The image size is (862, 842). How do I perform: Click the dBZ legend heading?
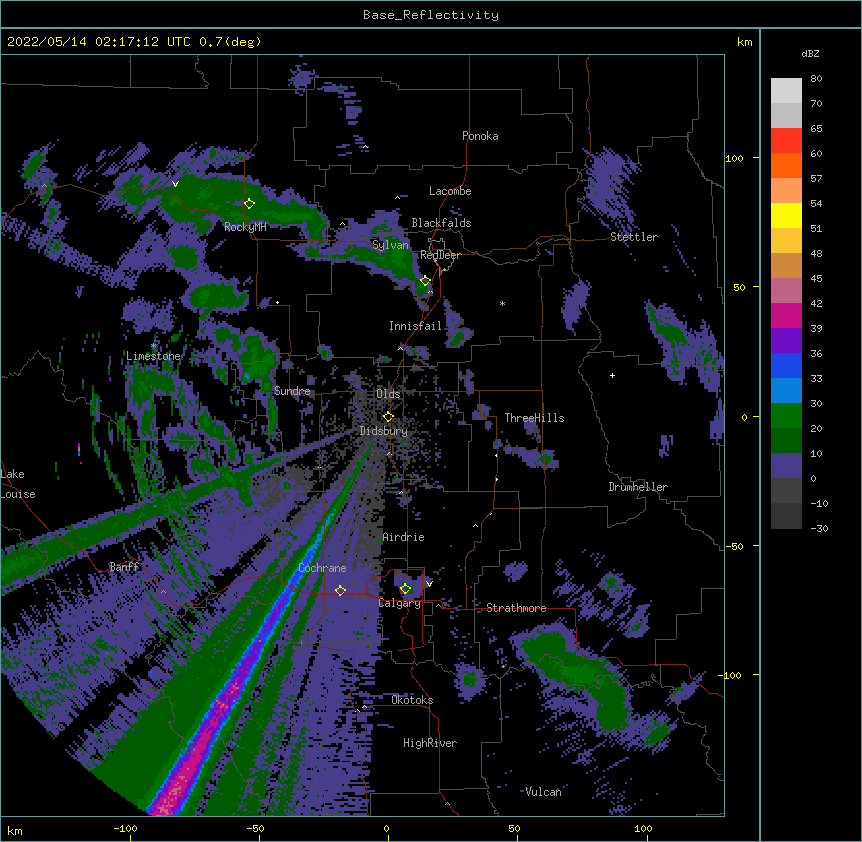[x=810, y=53]
